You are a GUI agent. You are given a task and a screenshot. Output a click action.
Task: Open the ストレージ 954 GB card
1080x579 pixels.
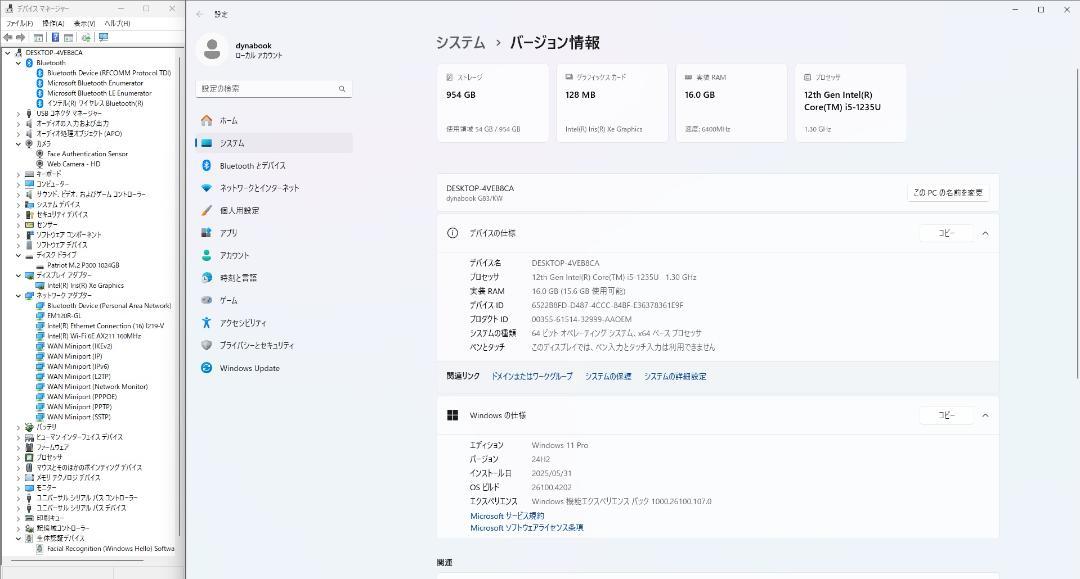492,103
